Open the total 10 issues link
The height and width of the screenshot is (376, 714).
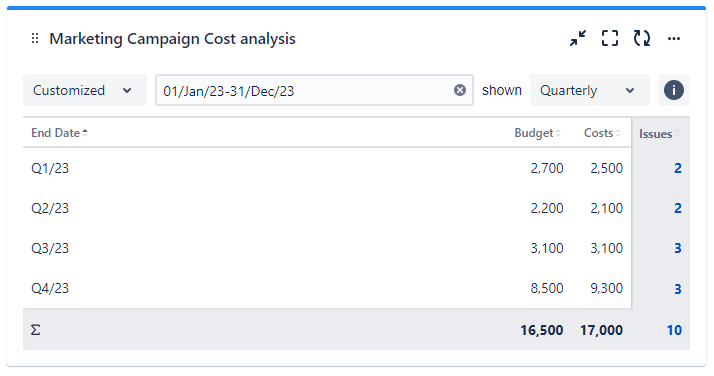click(x=674, y=330)
